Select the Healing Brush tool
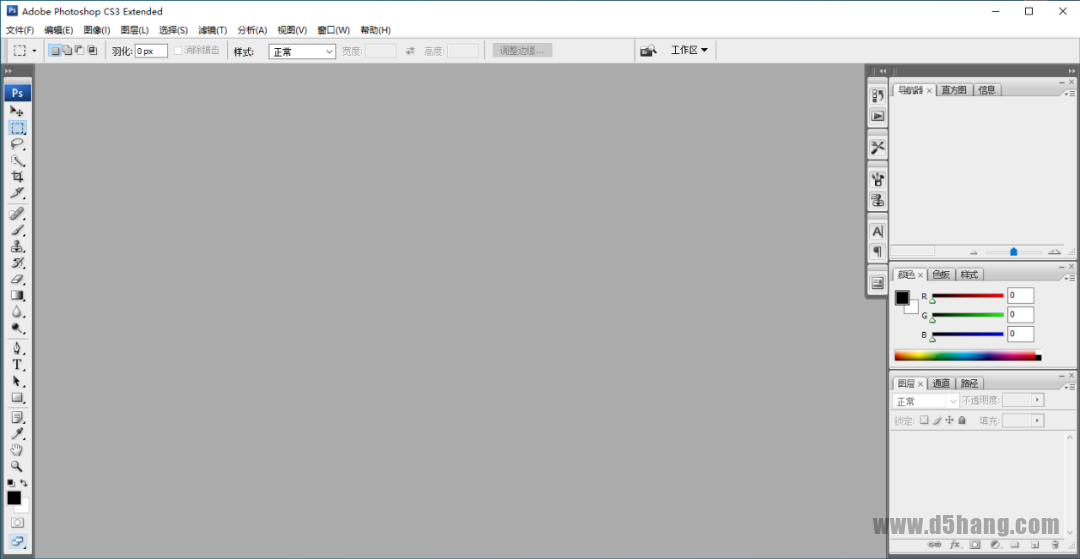This screenshot has height=559, width=1080. point(17,214)
